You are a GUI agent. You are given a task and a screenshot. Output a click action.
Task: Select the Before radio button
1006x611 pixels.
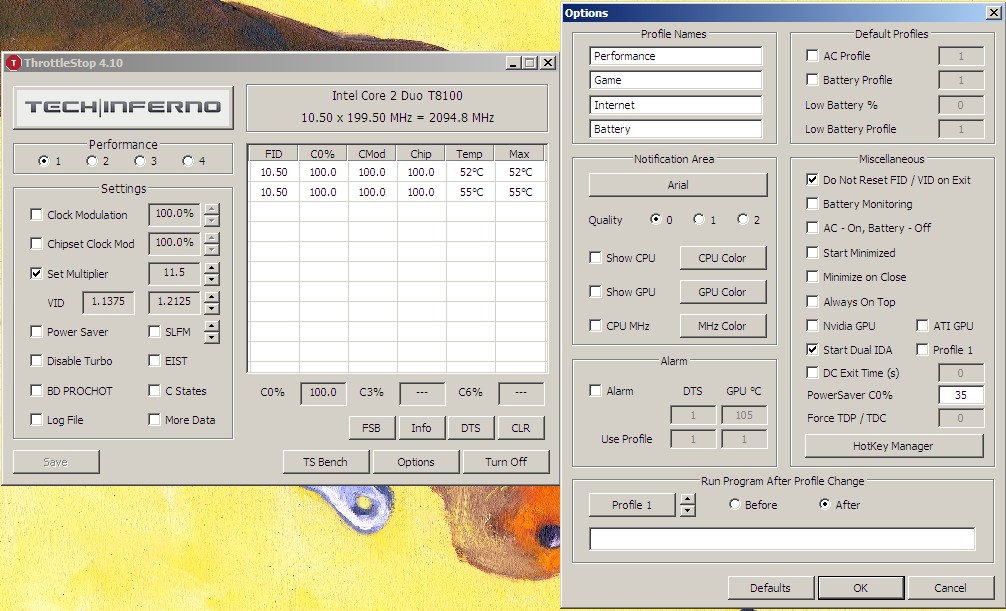click(735, 504)
